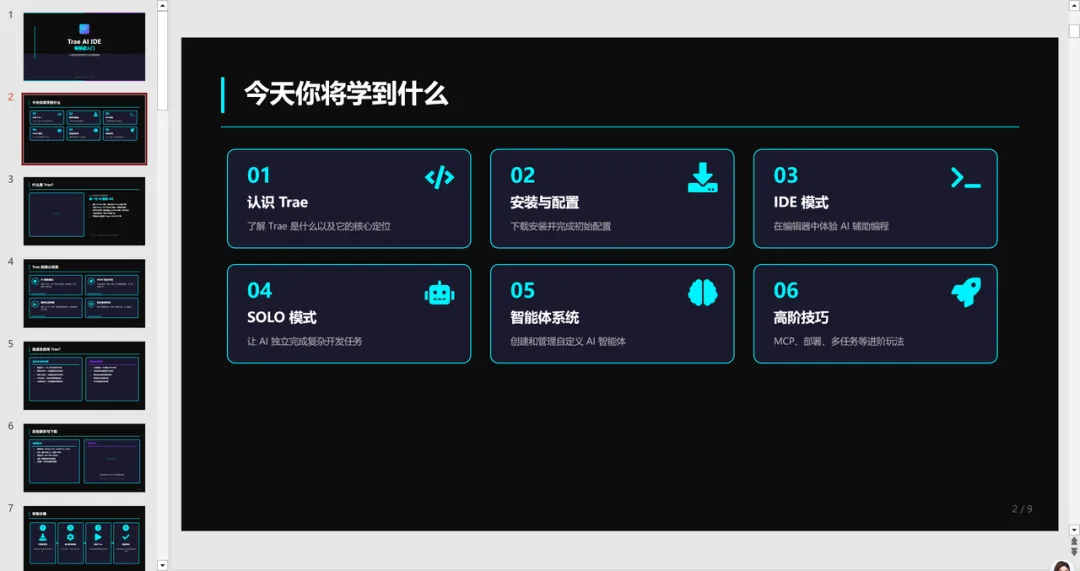Click slide number label 5 beside its thumbnail

click(x=10, y=344)
